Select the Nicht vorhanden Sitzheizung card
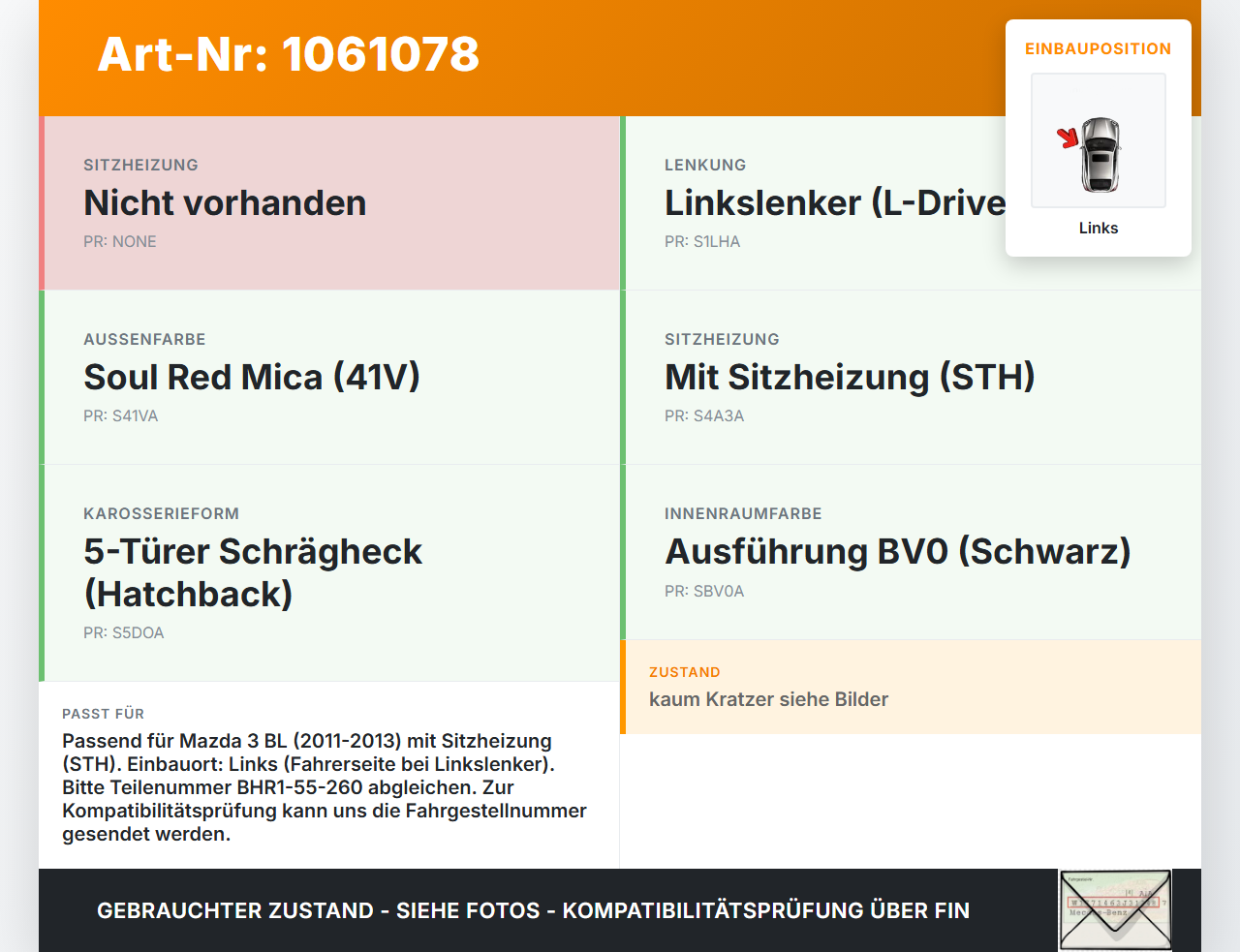 329,203
